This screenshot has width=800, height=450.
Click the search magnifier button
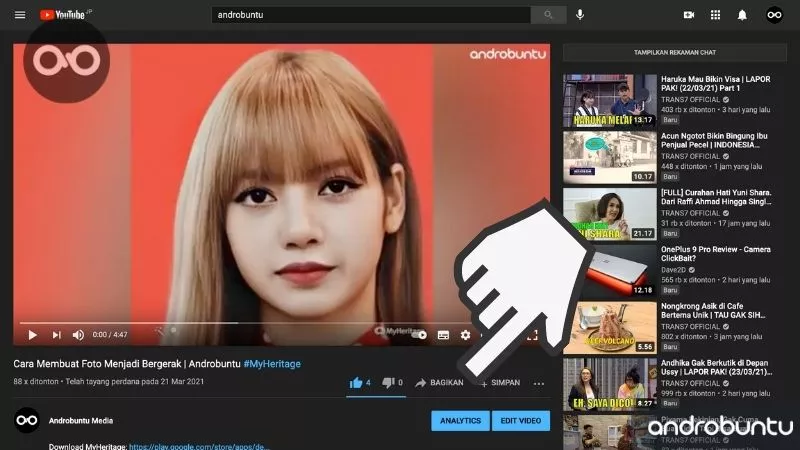coord(548,15)
